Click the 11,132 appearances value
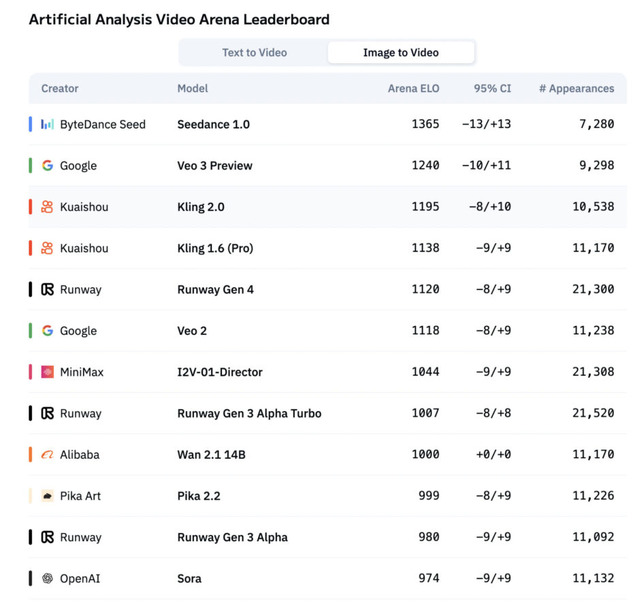Image resolution: width=640 pixels, height=616 pixels. click(593, 578)
